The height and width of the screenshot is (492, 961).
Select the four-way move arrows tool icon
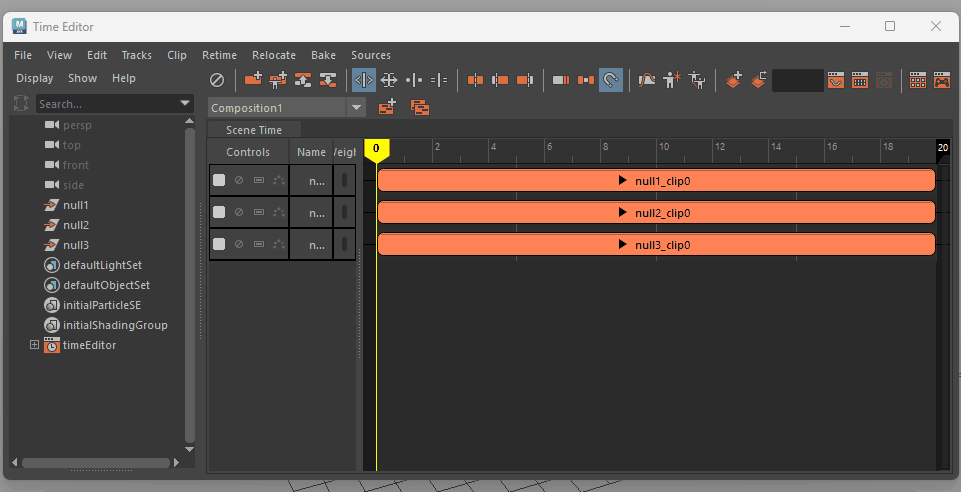[389, 80]
